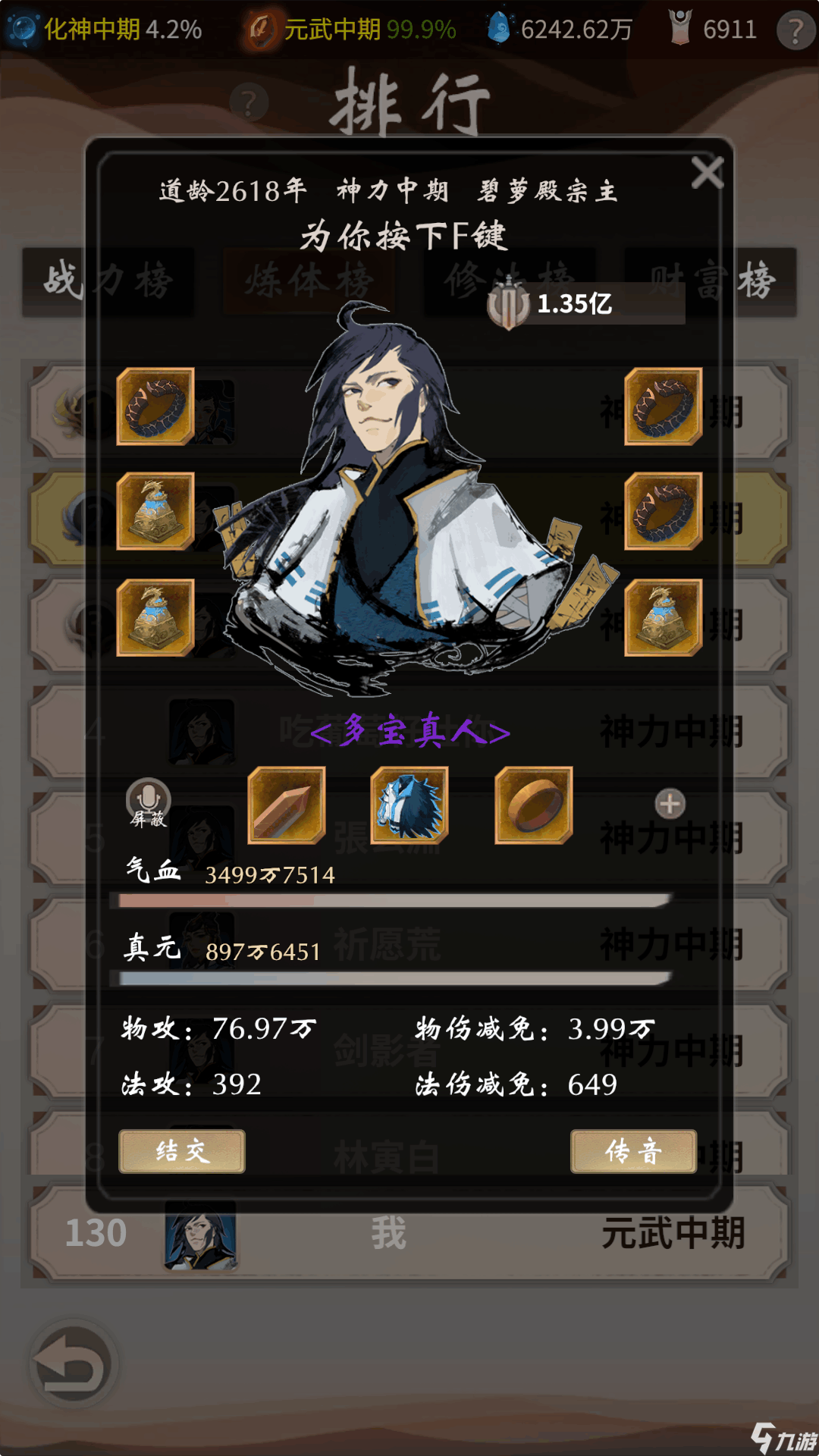The image size is (819, 1456).
Task: Select the bottom-right dragon seal treasure slot
Action: [x=663, y=617]
